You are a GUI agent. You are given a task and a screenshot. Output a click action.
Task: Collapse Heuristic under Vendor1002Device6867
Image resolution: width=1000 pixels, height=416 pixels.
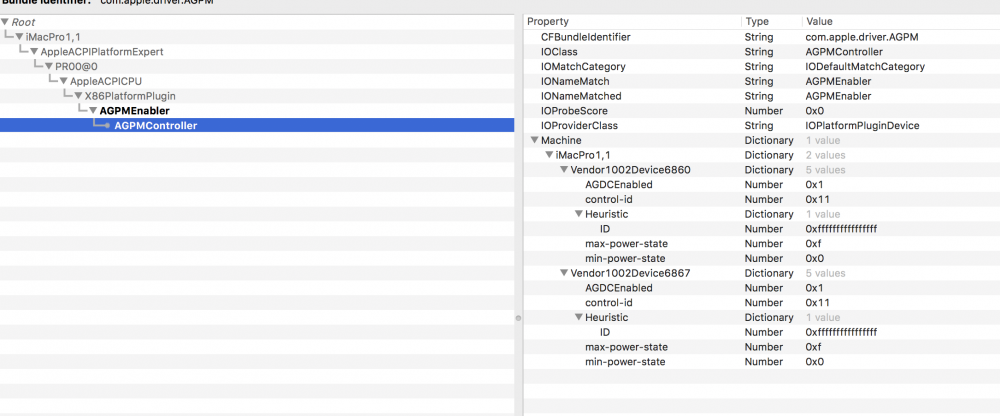click(x=578, y=317)
